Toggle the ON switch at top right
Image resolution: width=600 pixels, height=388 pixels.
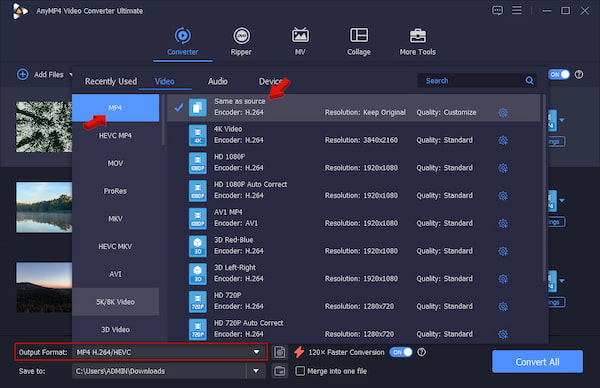pos(559,75)
